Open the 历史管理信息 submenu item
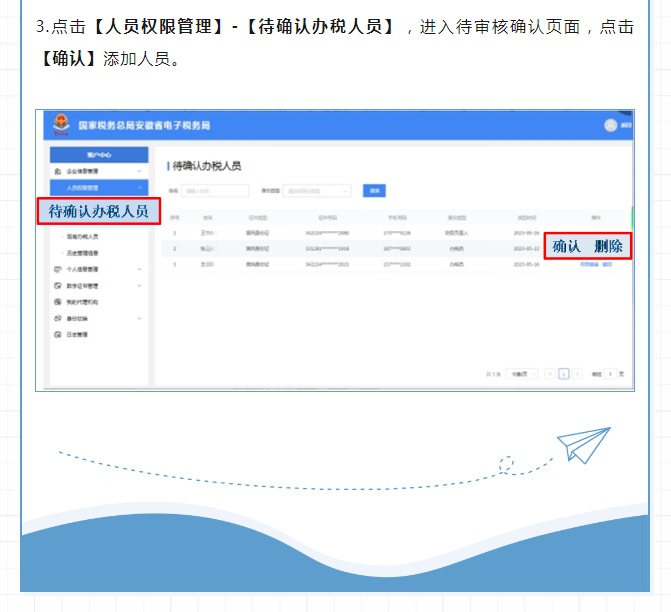This screenshot has width=671, height=612. (82, 253)
